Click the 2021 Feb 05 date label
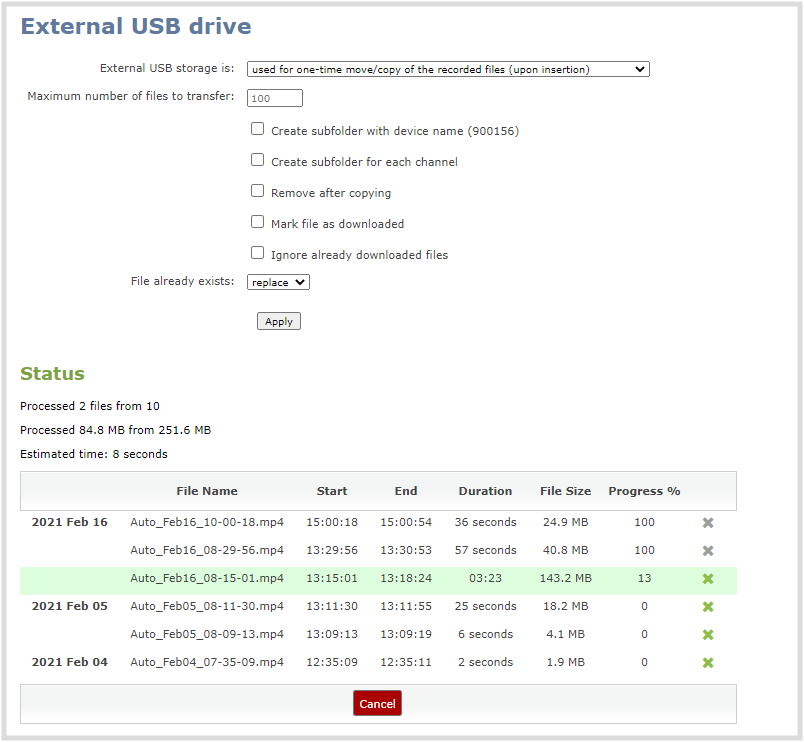 tap(70, 606)
